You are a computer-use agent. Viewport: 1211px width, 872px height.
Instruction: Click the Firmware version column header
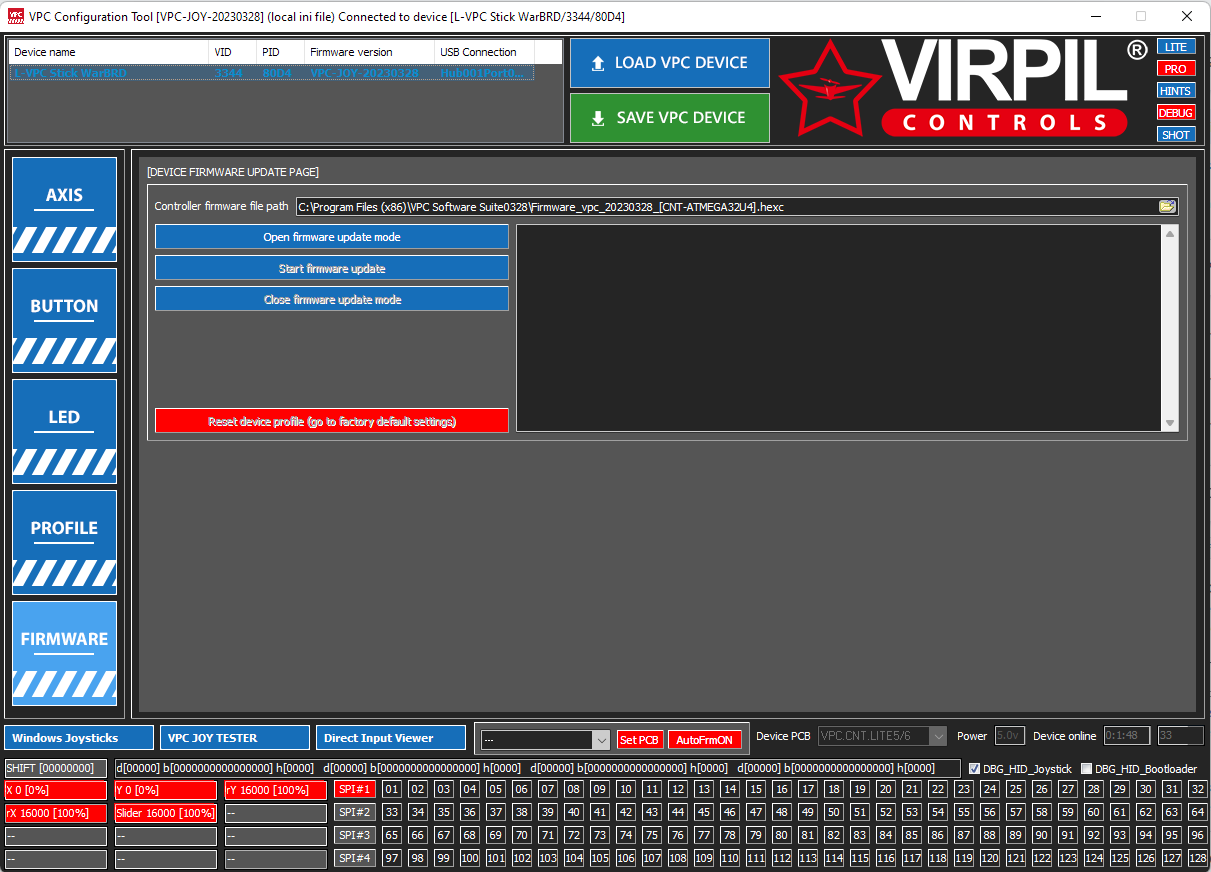pos(370,52)
